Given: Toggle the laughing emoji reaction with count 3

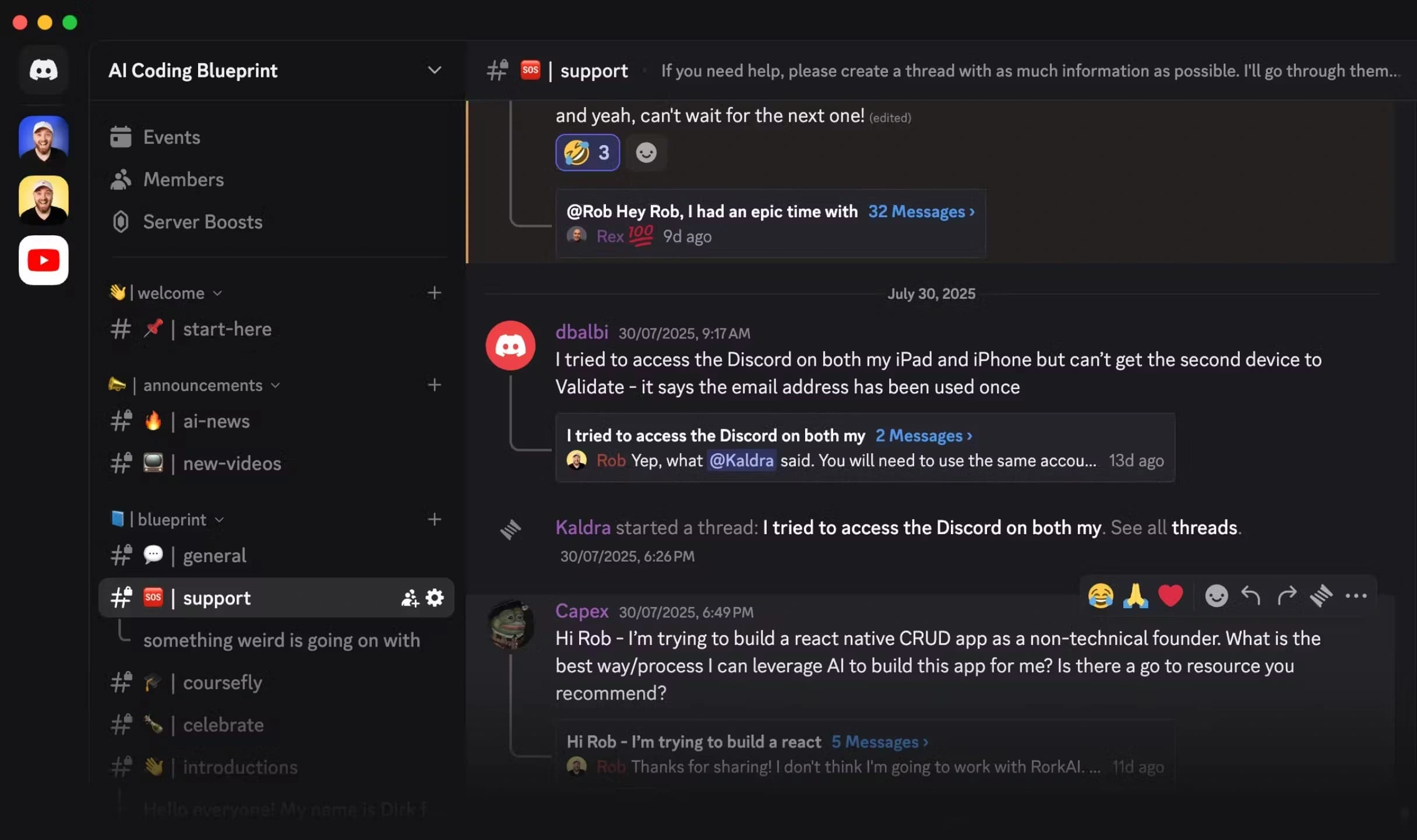Looking at the screenshot, I should (587, 153).
